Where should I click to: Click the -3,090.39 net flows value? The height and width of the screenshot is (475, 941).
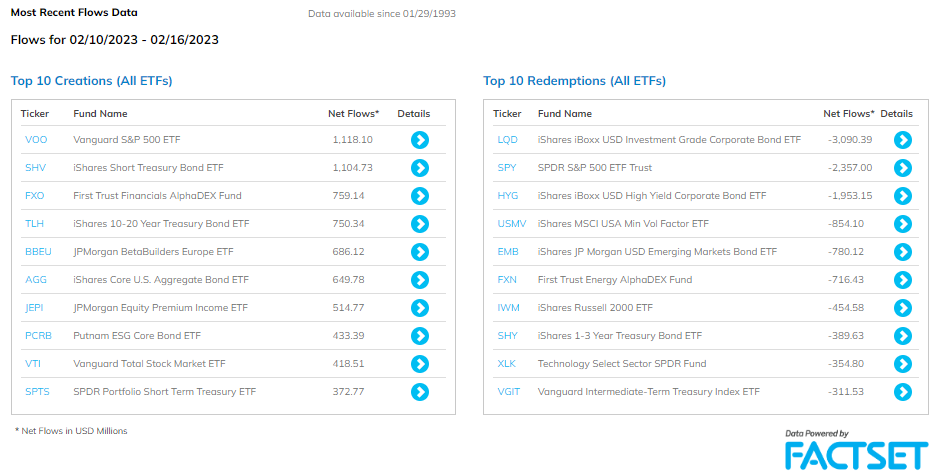[x=850, y=140]
